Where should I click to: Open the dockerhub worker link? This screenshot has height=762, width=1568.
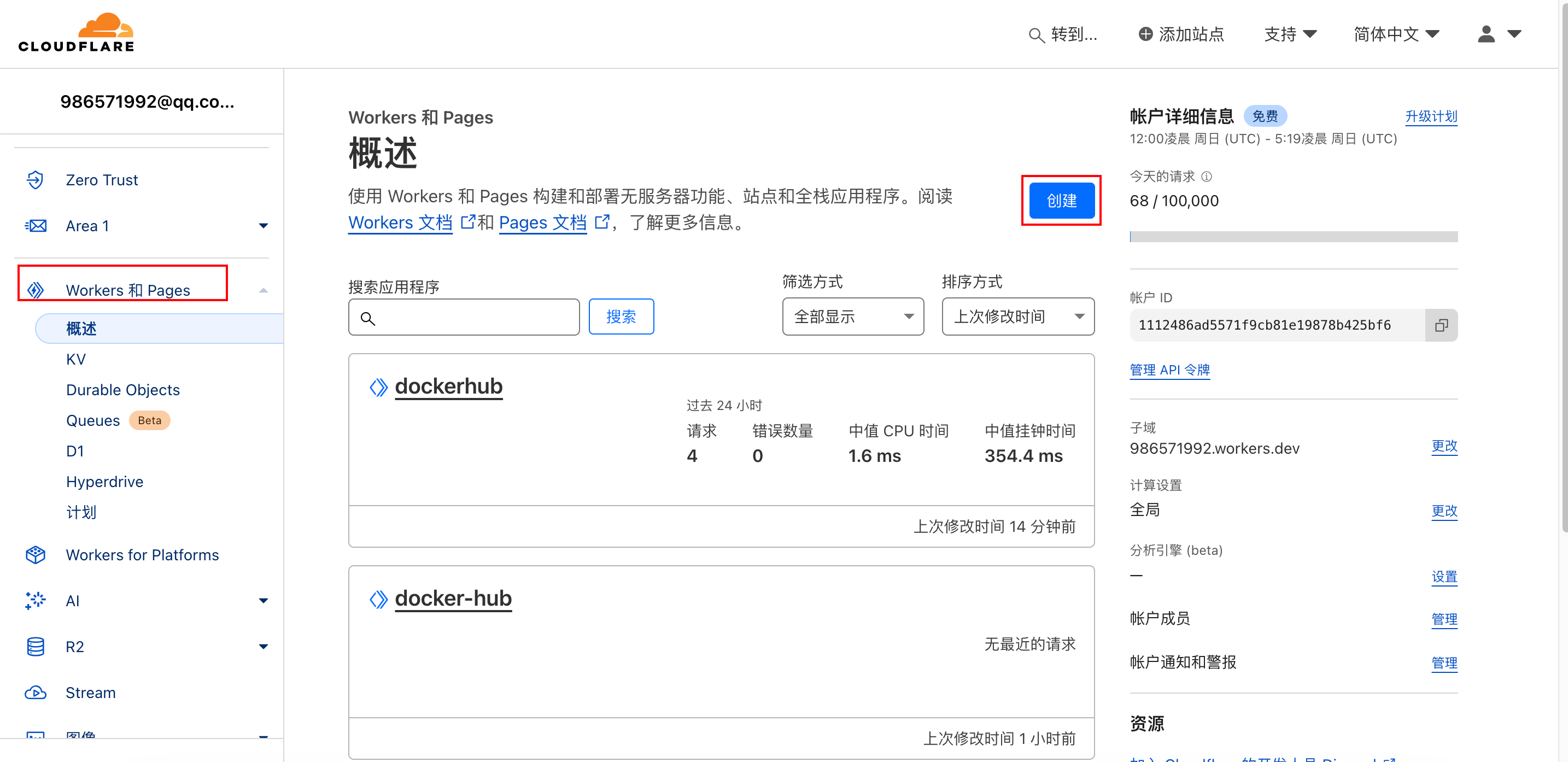[x=449, y=386]
